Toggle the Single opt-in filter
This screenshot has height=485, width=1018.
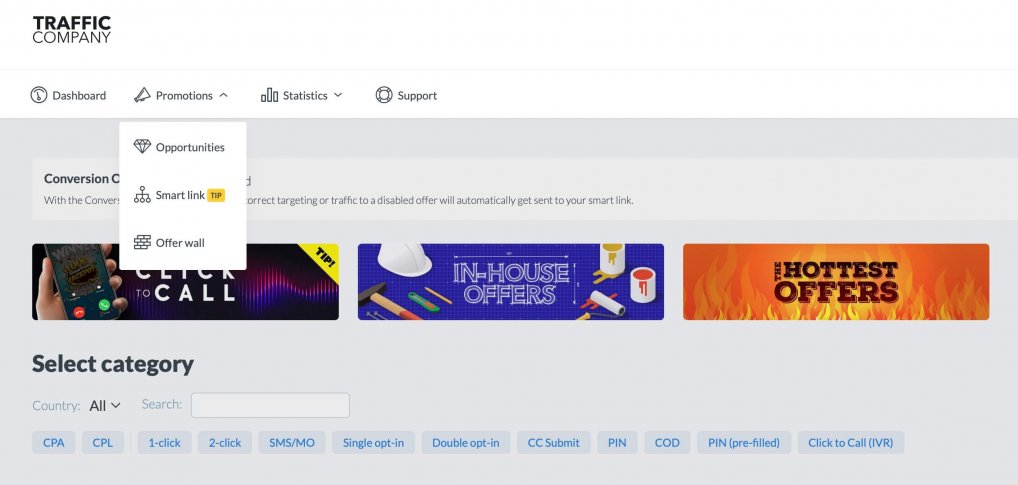[x=373, y=443]
